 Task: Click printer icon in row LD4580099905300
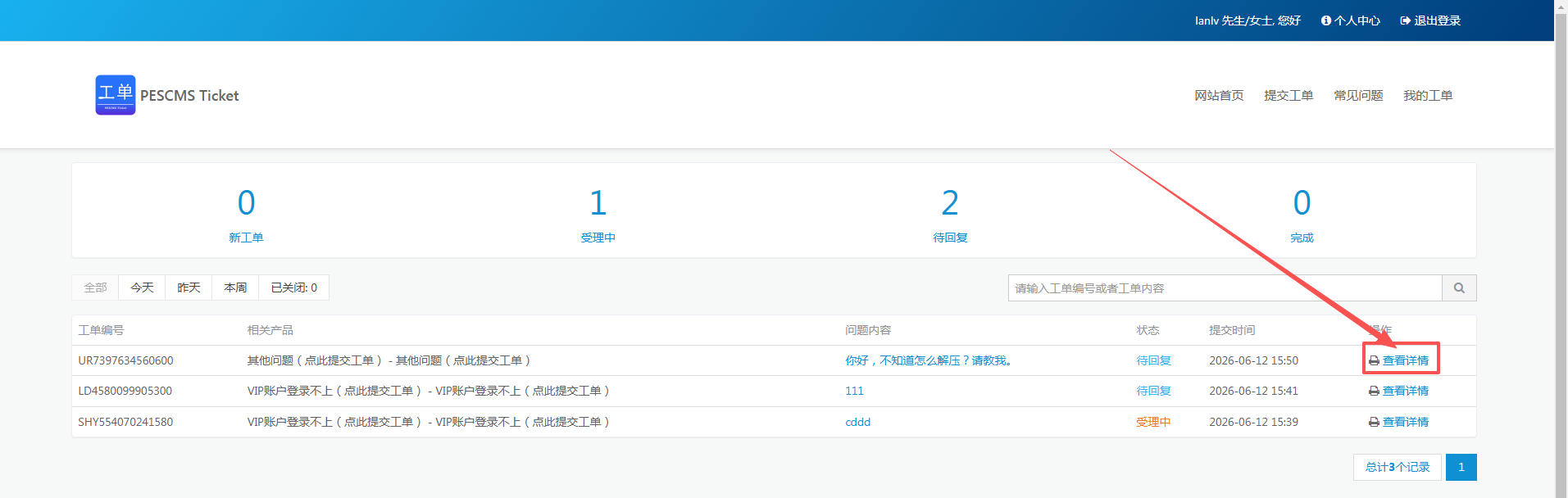1374,391
